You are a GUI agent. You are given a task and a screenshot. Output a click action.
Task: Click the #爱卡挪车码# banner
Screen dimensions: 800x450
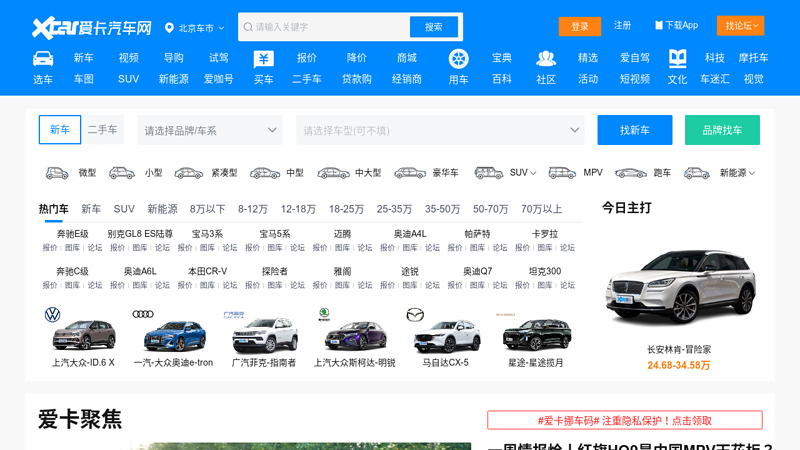click(x=624, y=420)
